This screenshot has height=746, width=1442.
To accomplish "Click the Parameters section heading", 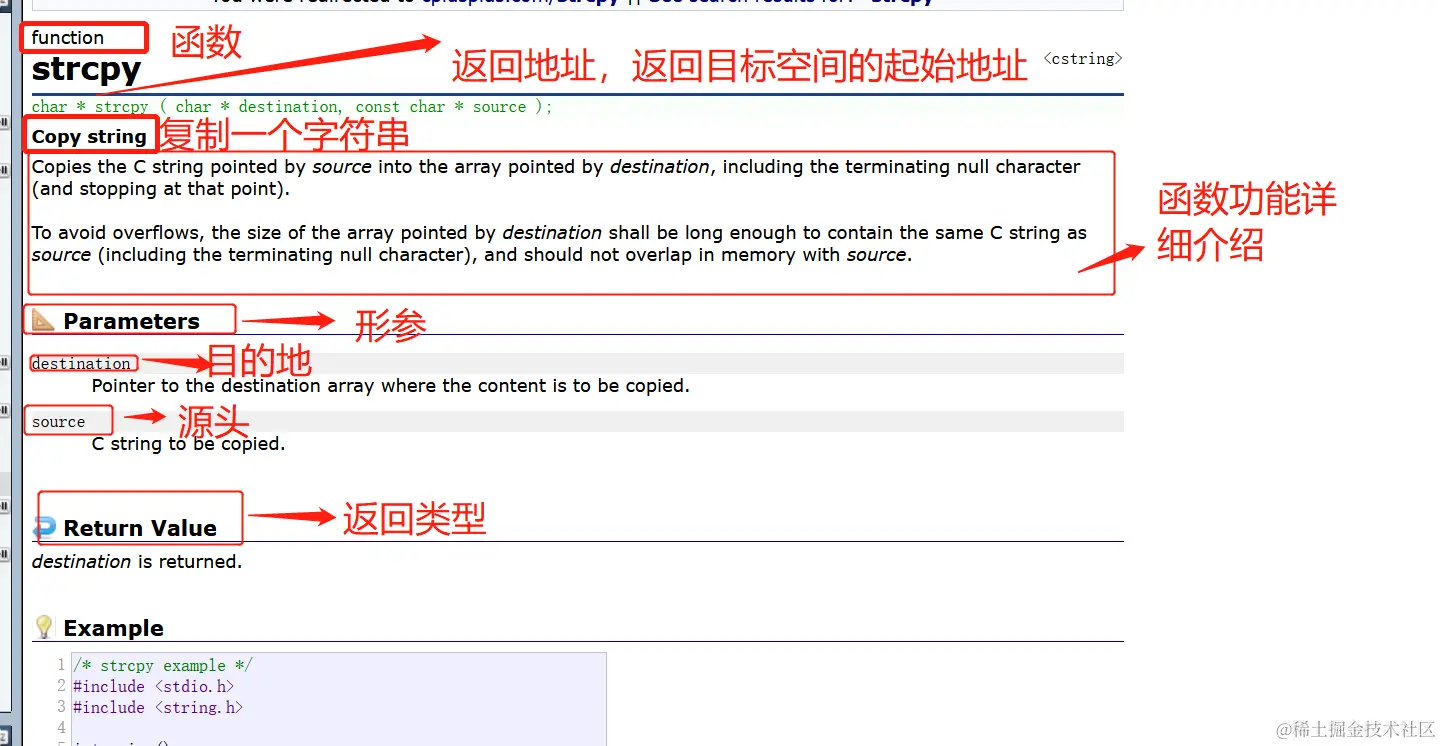I will pyautogui.click(x=131, y=321).
